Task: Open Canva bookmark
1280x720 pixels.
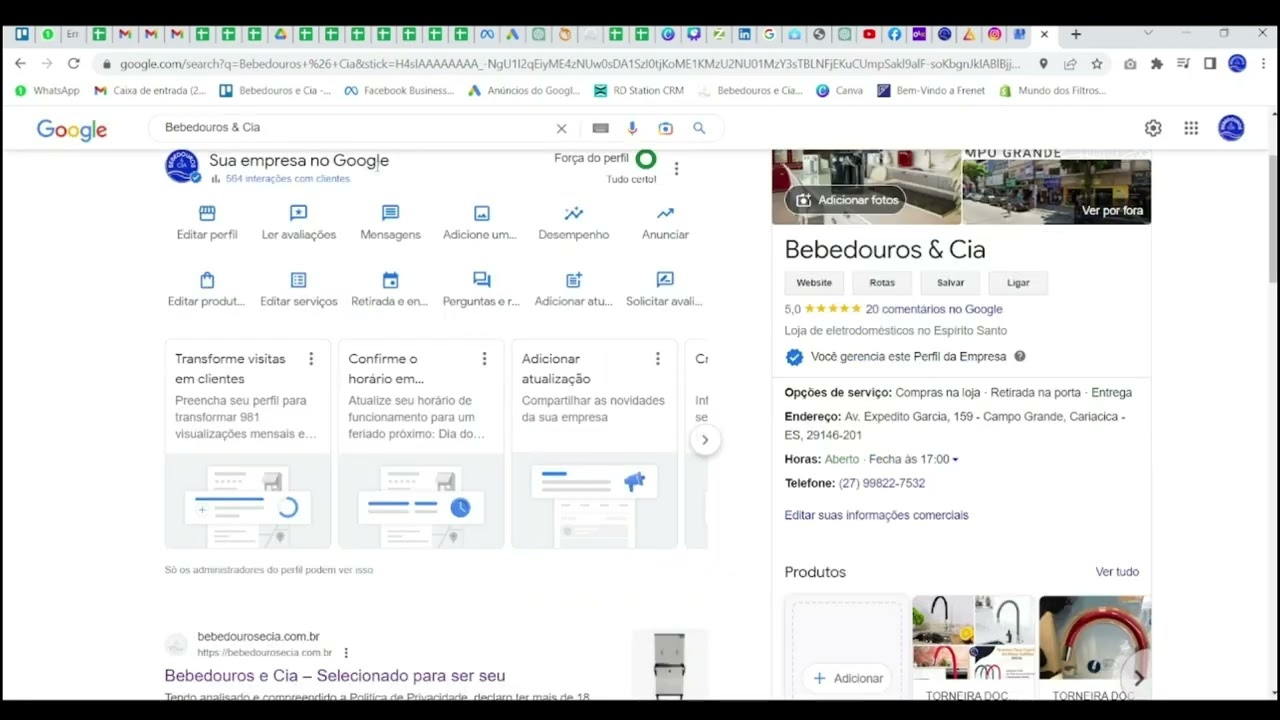Action: pyautogui.click(x=839, y=90)
